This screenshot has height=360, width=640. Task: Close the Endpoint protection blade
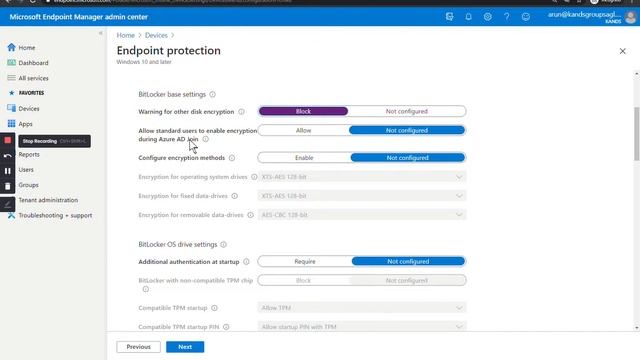622,51
